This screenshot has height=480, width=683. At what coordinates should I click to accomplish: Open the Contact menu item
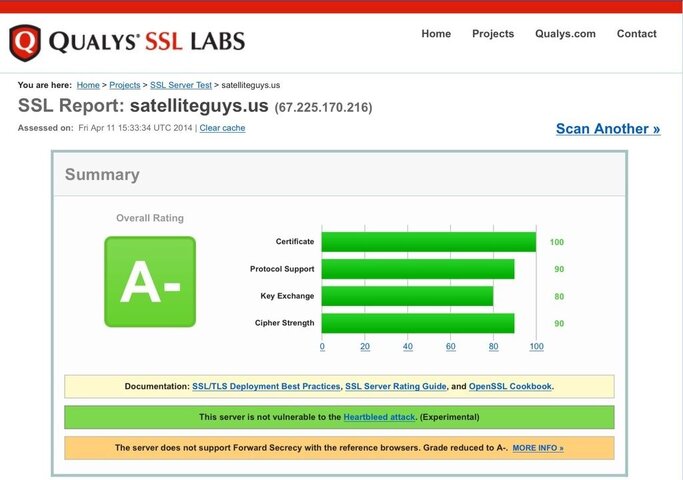point(636,34)
